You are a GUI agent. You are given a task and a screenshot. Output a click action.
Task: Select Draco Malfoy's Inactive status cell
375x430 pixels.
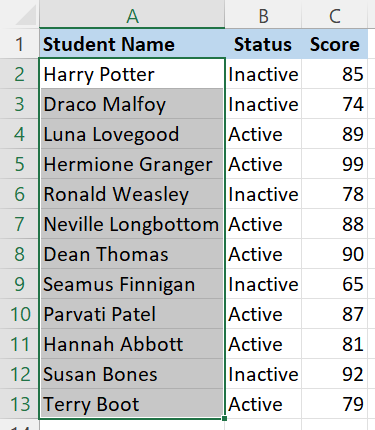coord(263,104)
